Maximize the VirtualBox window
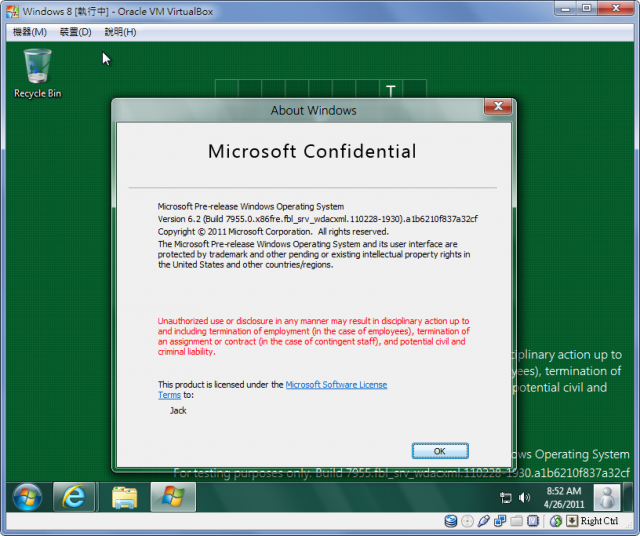This screenshot has height=536, width=640. tap(587, 9)
